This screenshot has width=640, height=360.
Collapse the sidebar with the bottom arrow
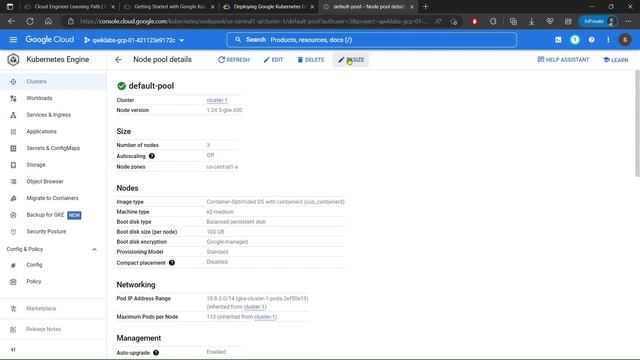click(x=13, y=349)
